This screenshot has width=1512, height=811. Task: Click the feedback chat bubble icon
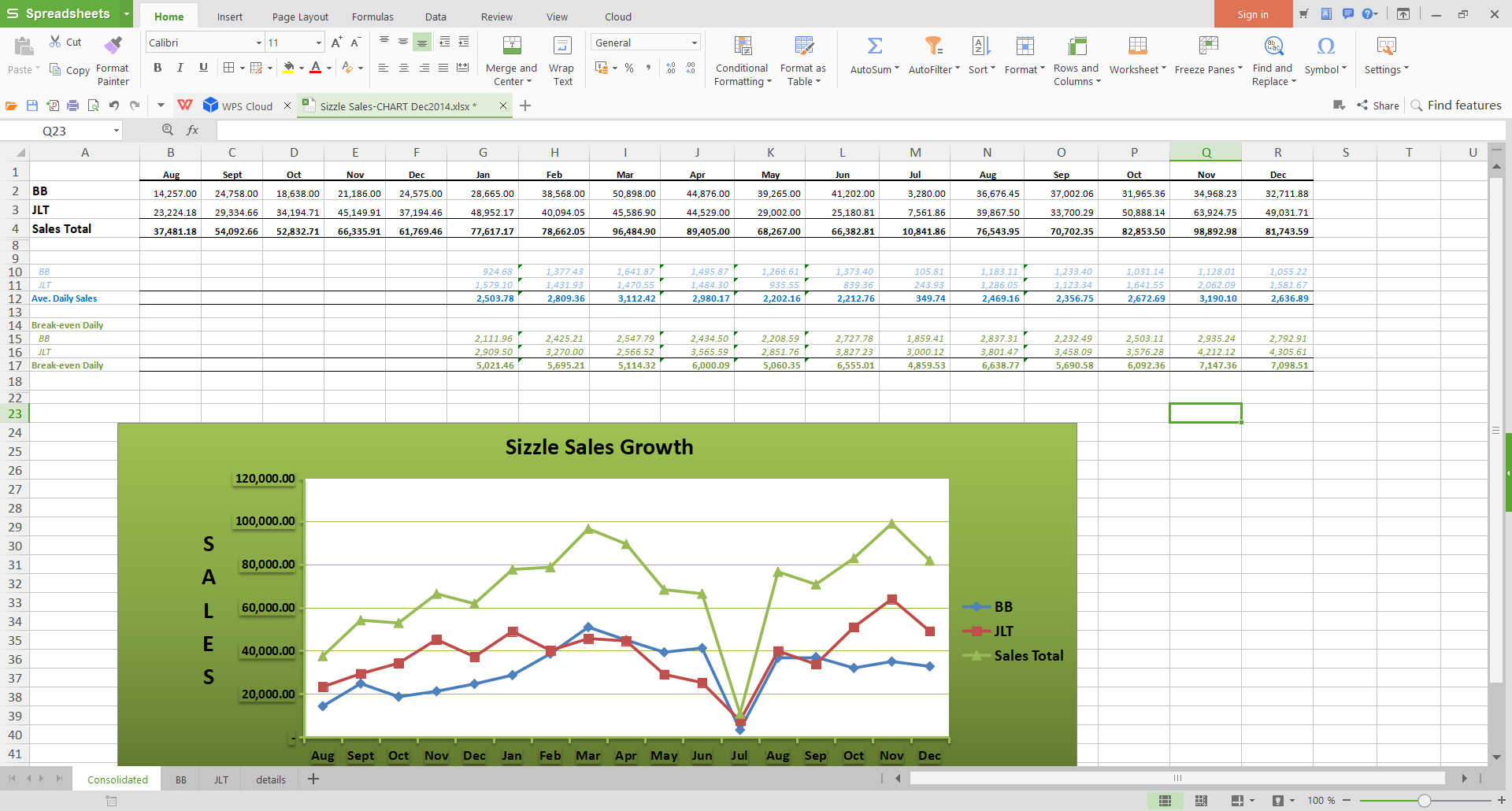1347,14
